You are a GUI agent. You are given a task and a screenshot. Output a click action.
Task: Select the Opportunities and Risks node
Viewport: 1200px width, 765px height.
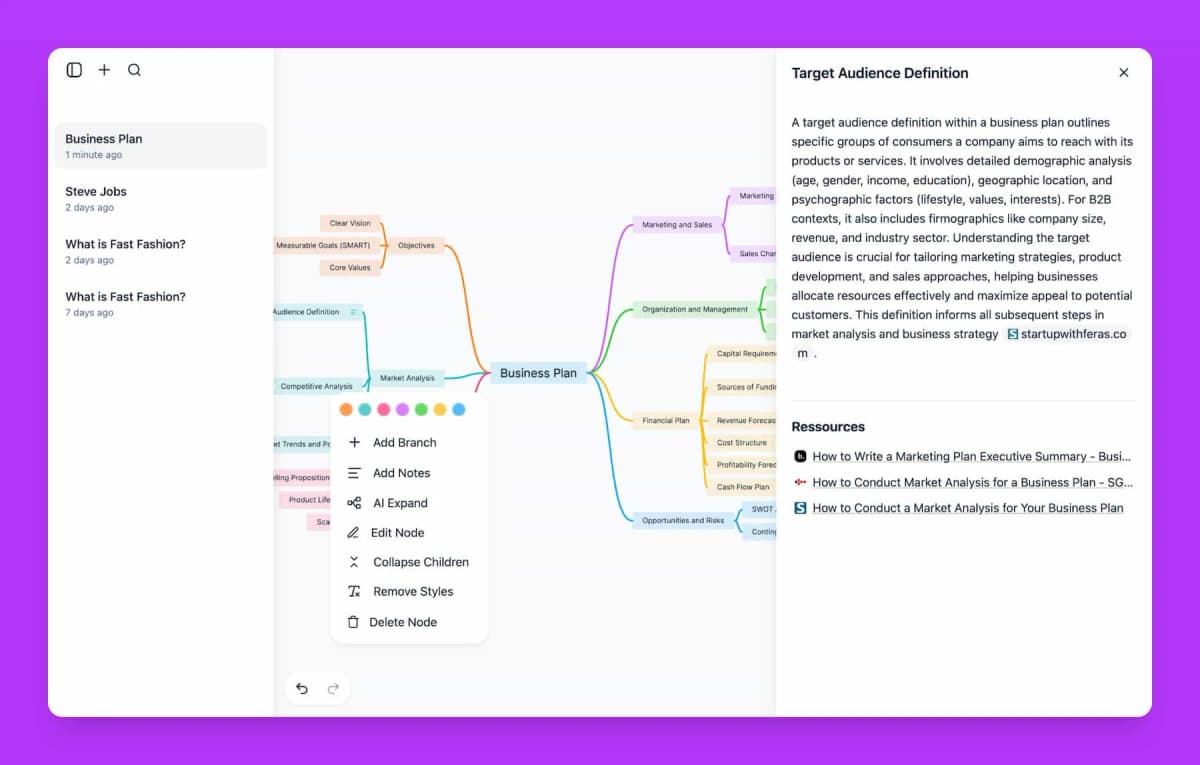click(683, 520)
